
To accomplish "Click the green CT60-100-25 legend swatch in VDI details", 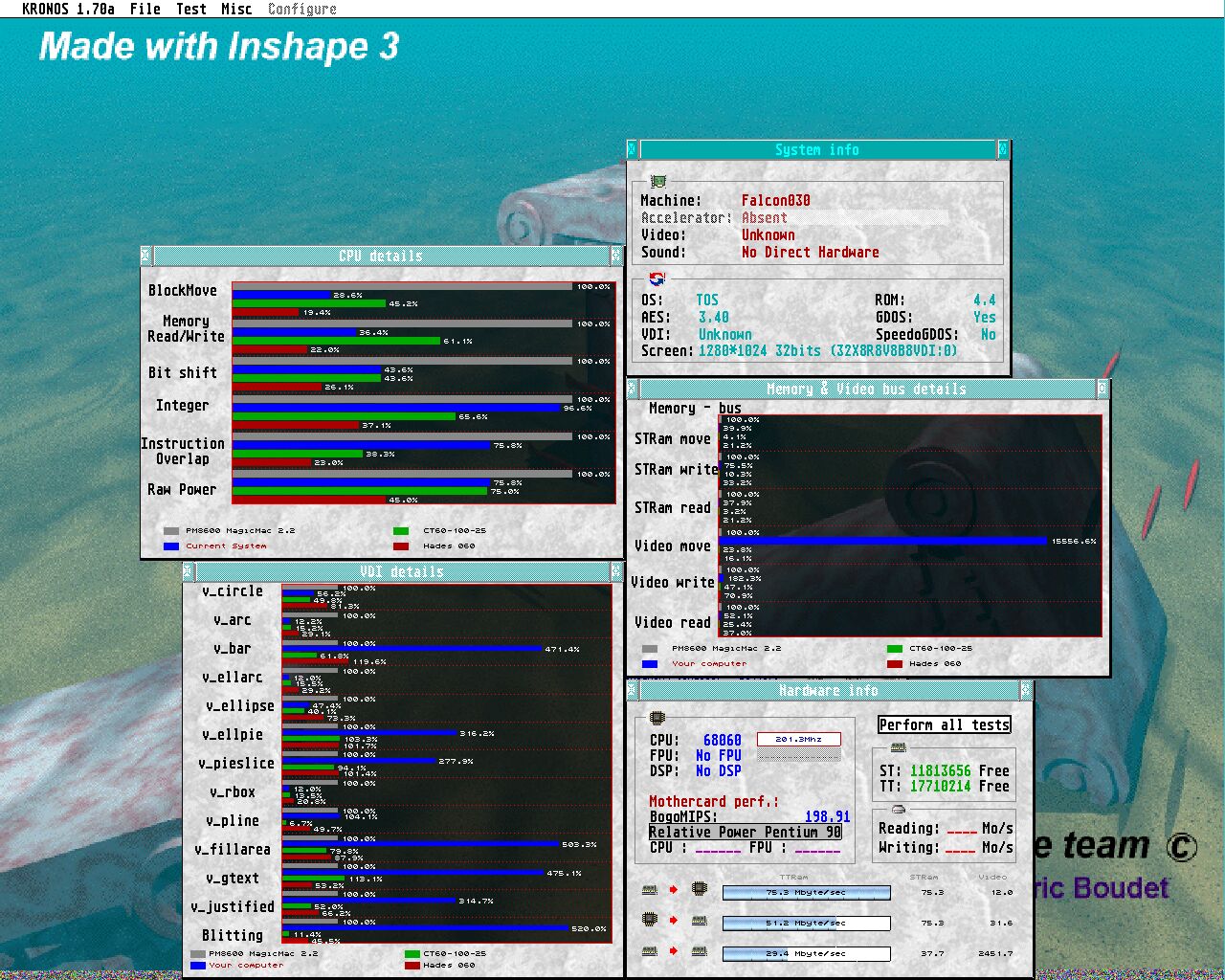I will click(x=412, y=954).
